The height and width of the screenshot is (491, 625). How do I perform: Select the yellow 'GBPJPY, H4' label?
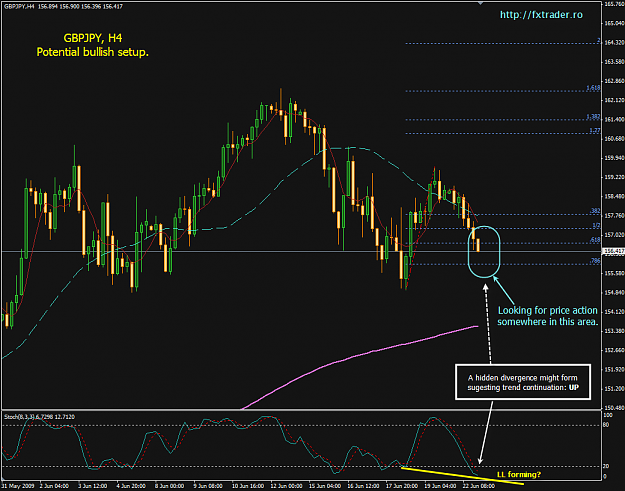click(x=93, y=38)
